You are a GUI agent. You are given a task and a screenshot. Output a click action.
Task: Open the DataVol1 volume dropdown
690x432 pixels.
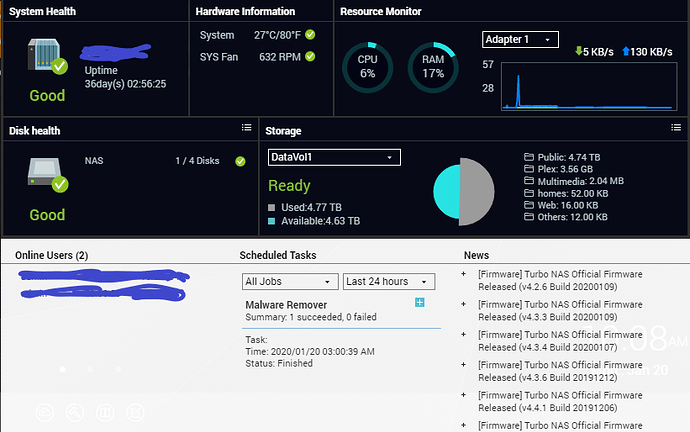[x=334, y=157]
